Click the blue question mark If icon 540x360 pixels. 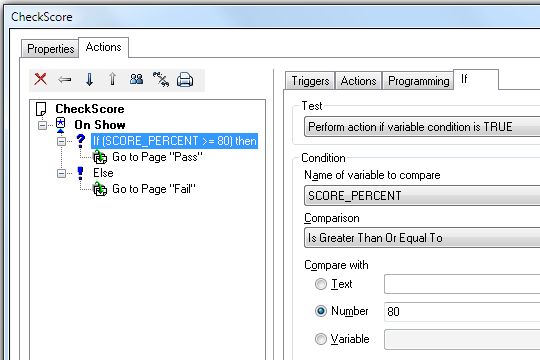click(x=81, y=140)
